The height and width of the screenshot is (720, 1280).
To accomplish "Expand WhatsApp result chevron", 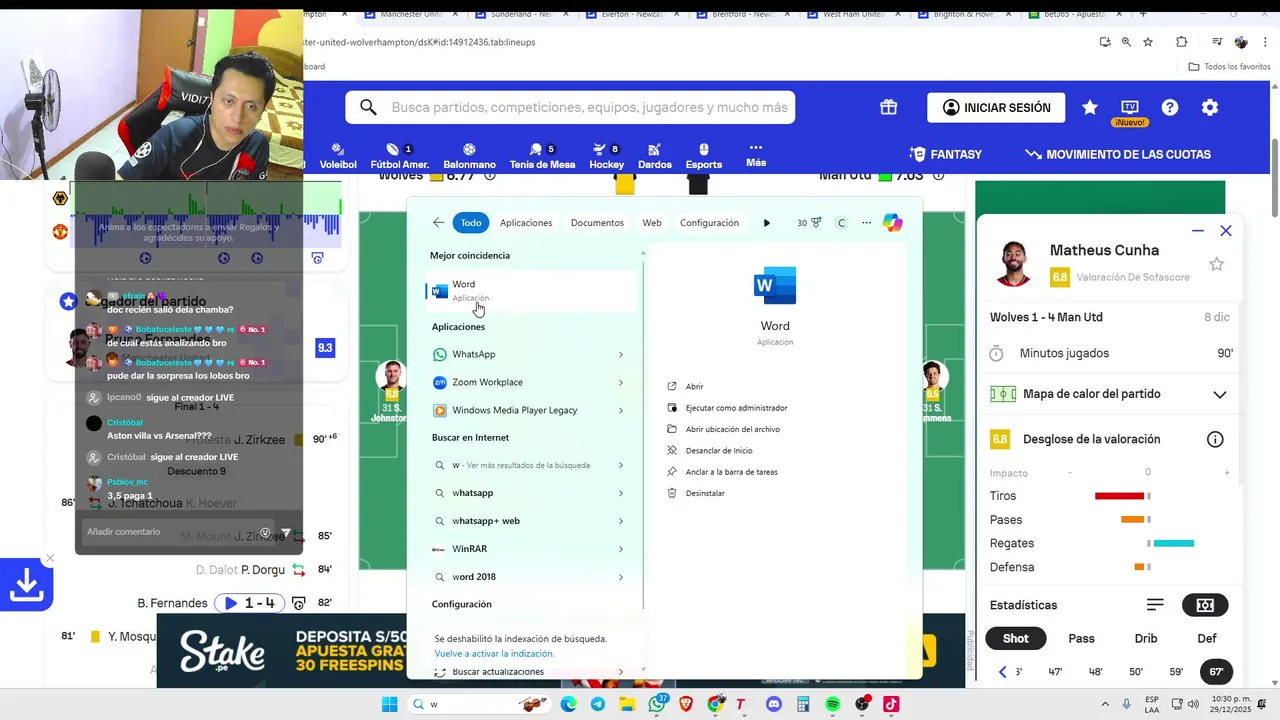I will 621,354.
